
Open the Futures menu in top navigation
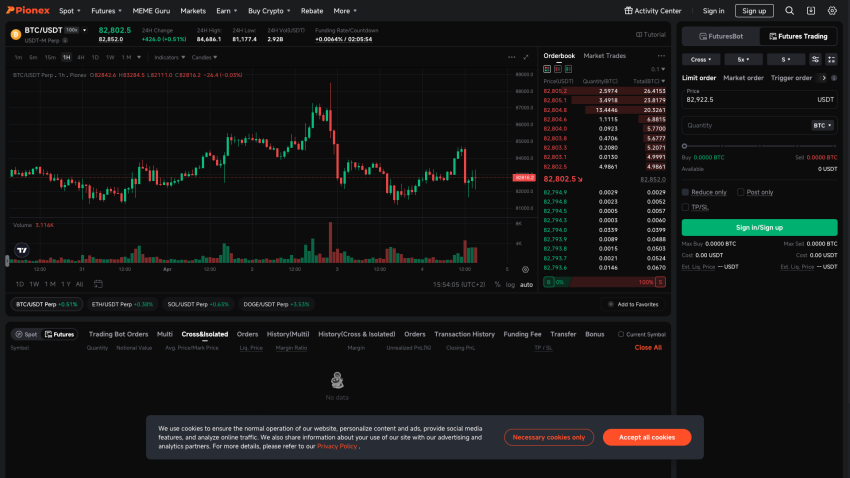click(106, 11)
